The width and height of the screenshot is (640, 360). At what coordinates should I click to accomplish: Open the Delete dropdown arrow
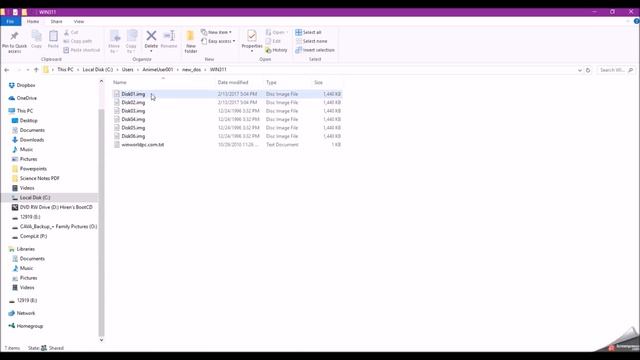(x=151, y=51)
